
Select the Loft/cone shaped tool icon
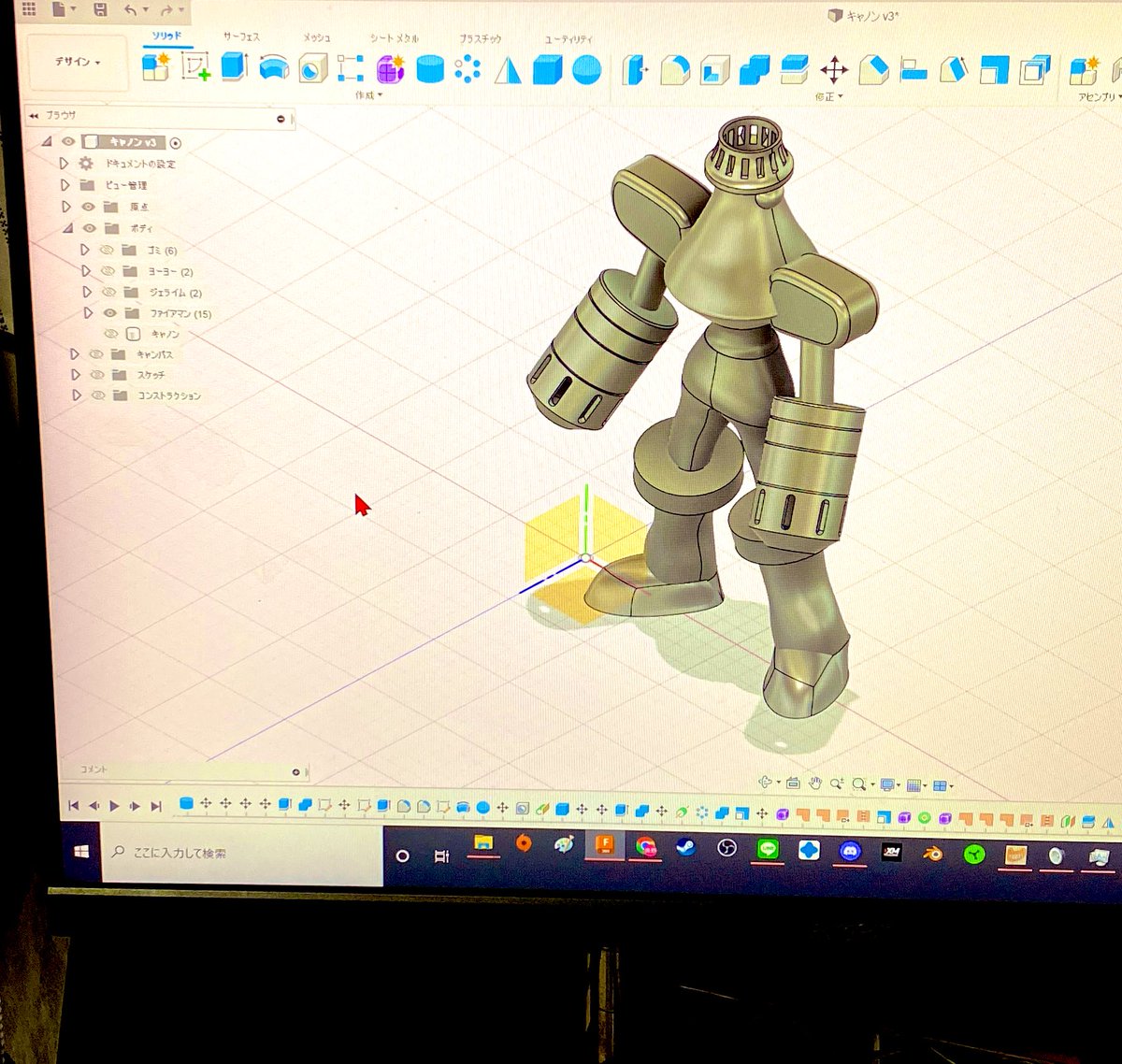[x=508, y=70]
